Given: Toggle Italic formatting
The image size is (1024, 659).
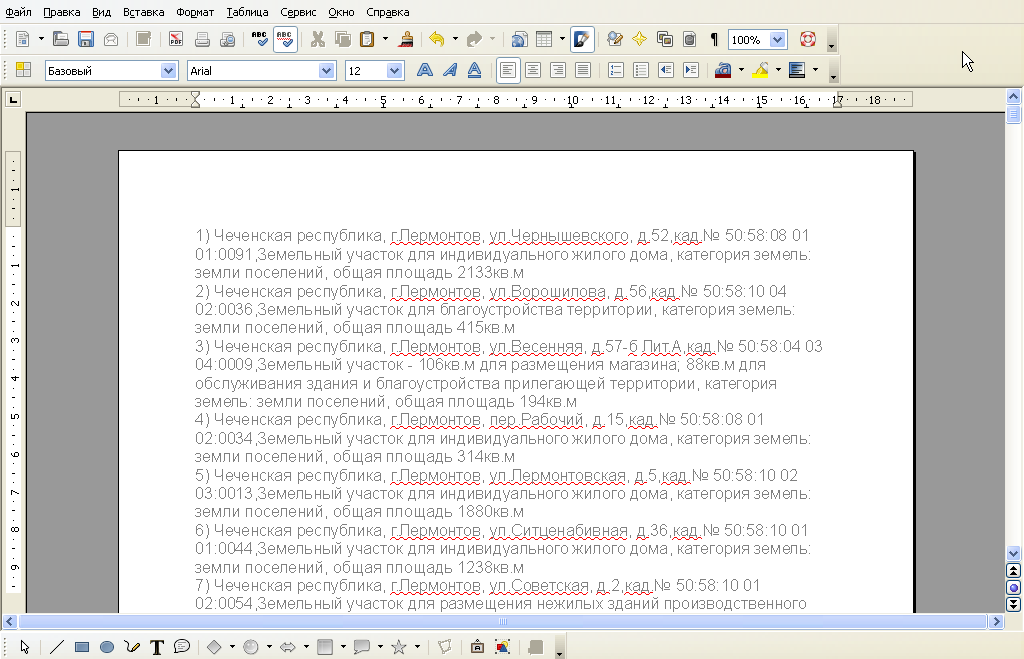Looking at the screenshot, I should pyautogui.click(x=449, y=70).
